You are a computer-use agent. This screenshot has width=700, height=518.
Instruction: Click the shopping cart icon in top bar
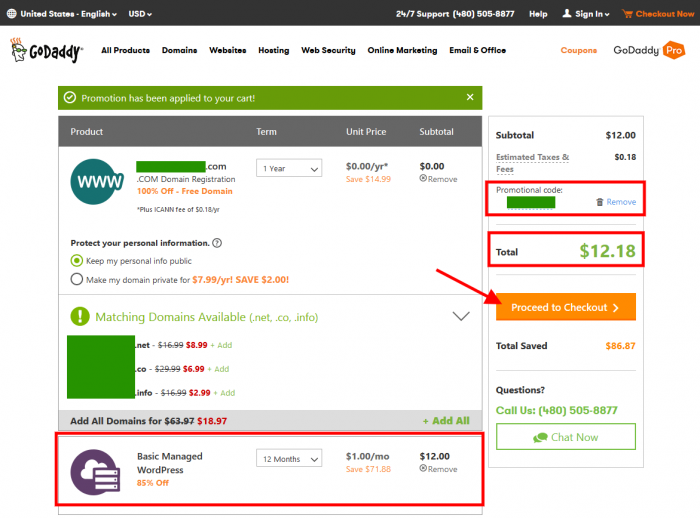tap(627, 14)
